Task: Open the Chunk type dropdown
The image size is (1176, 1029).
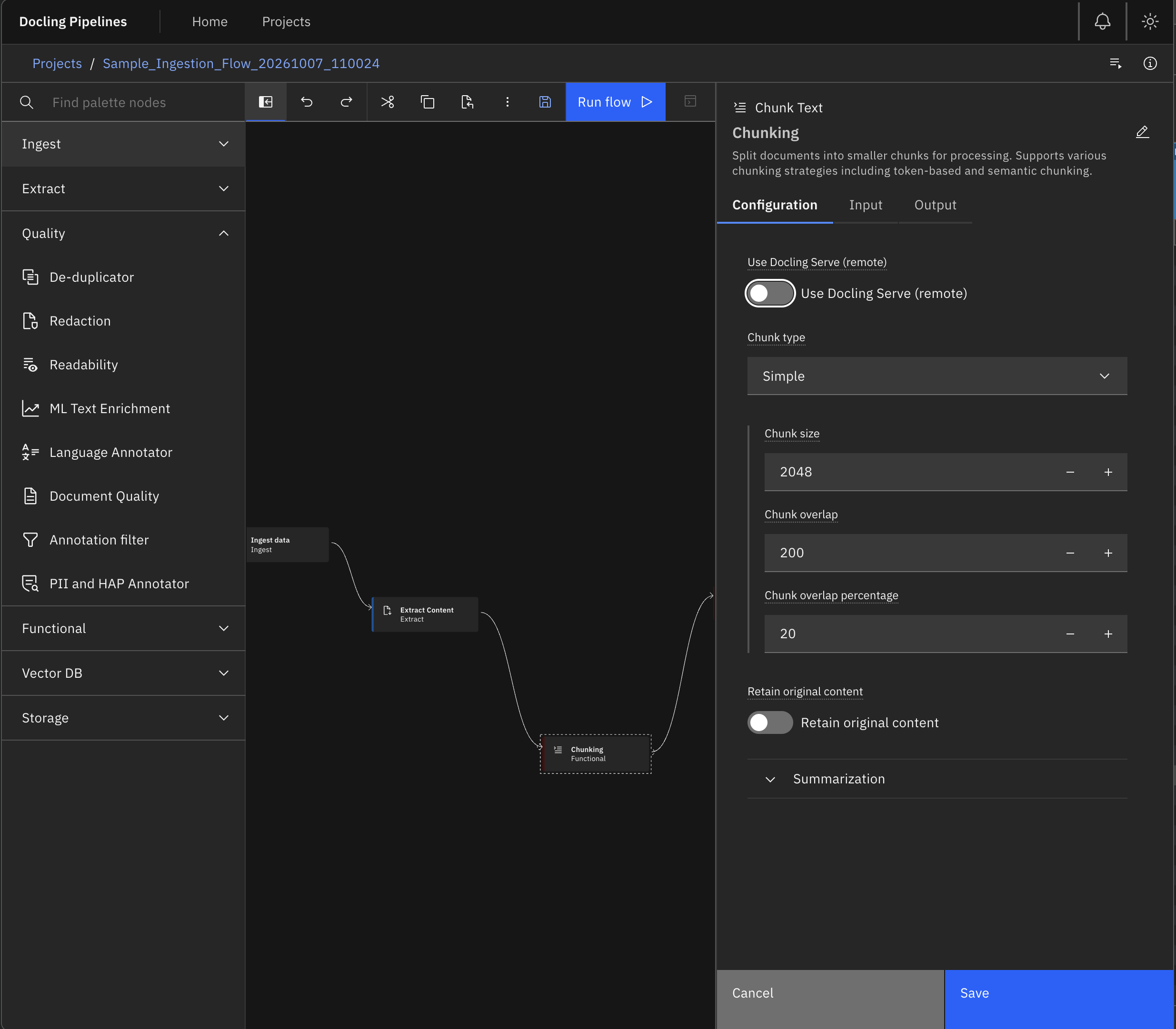Action: 937,376
